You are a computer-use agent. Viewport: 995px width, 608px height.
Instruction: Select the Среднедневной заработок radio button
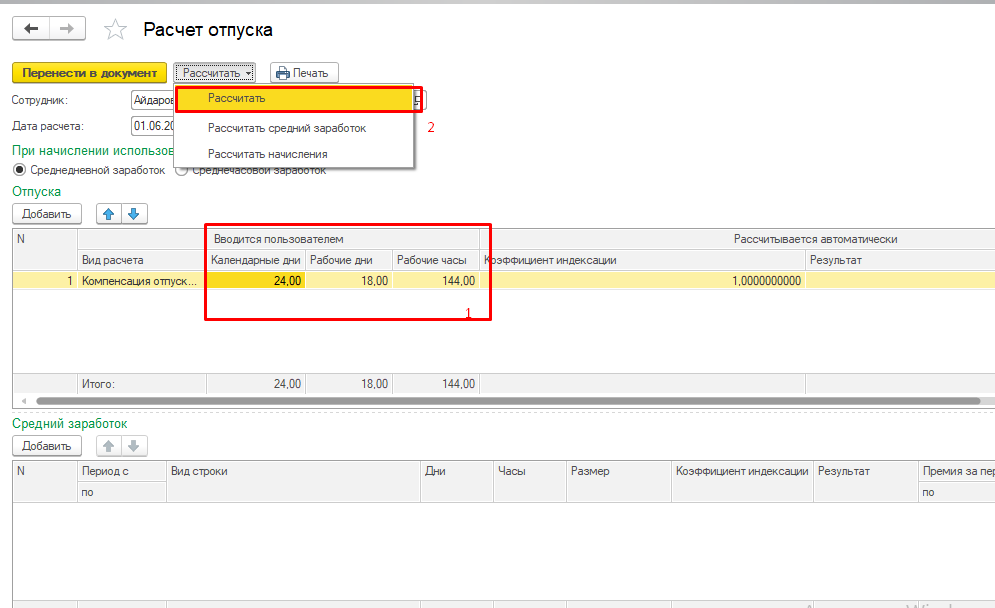click(20, 171)
